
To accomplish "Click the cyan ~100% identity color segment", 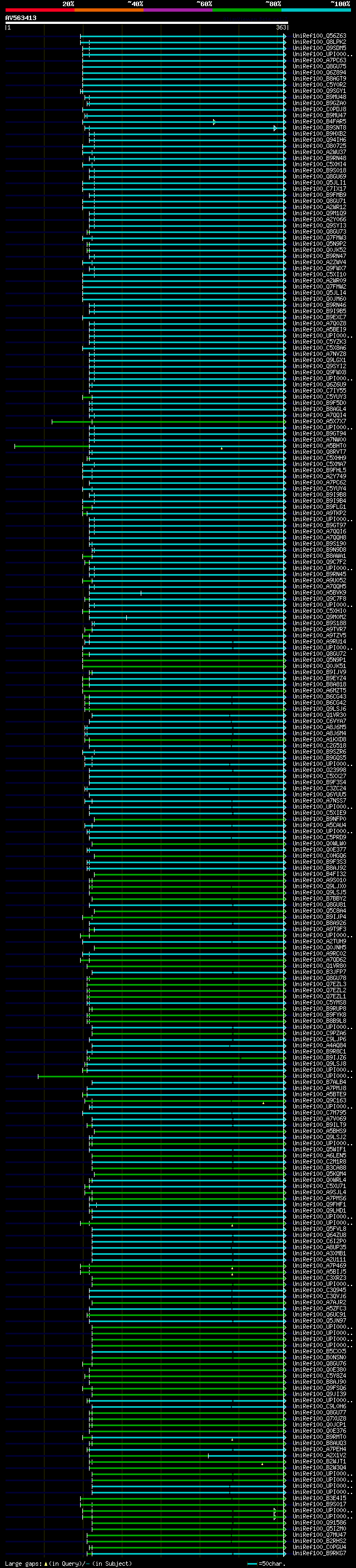I will (x=316, y=10).
